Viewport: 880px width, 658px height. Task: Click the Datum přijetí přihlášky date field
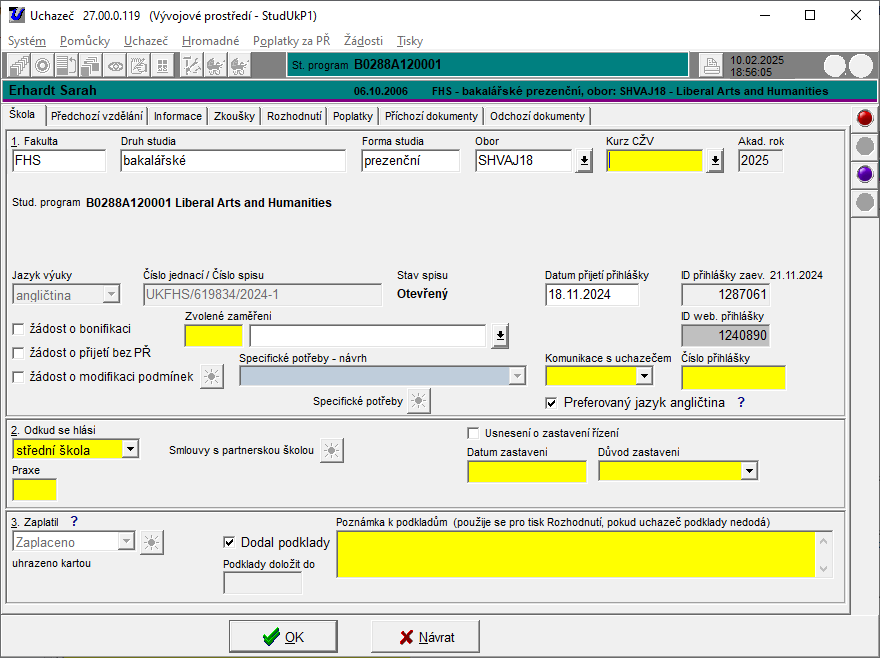[591, 295]
